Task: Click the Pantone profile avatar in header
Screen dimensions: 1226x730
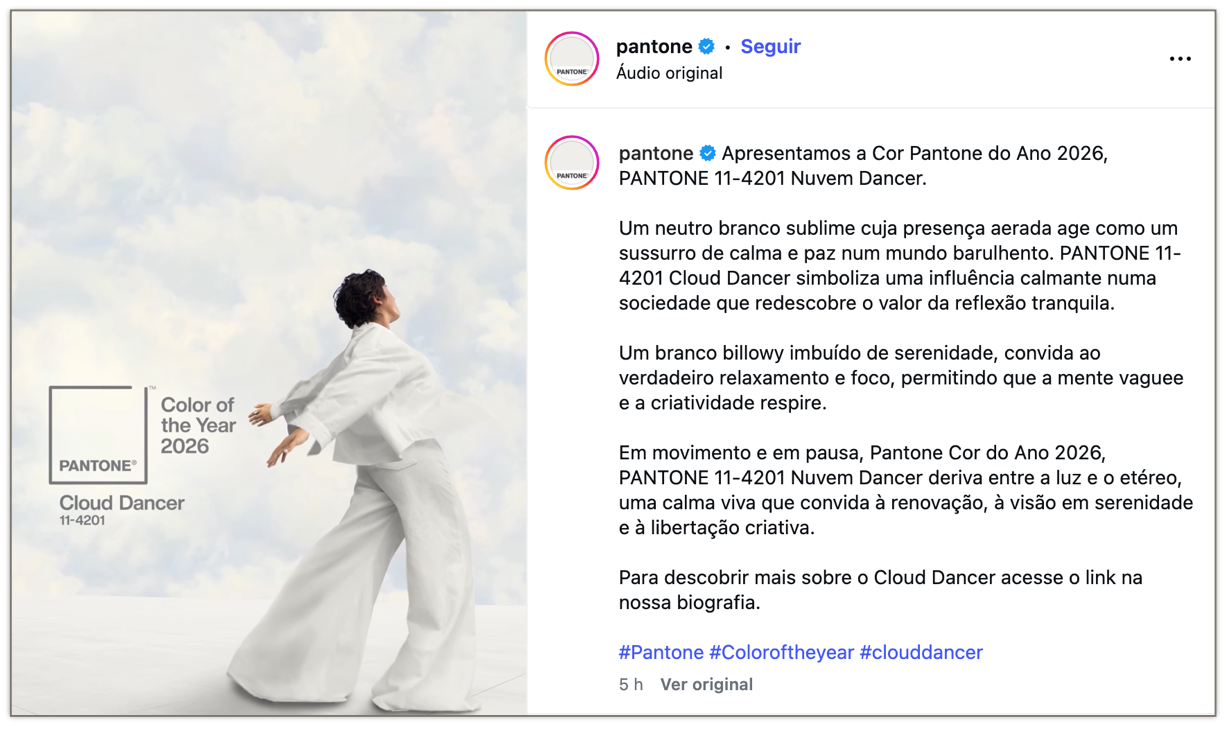Action: [572, 59]
